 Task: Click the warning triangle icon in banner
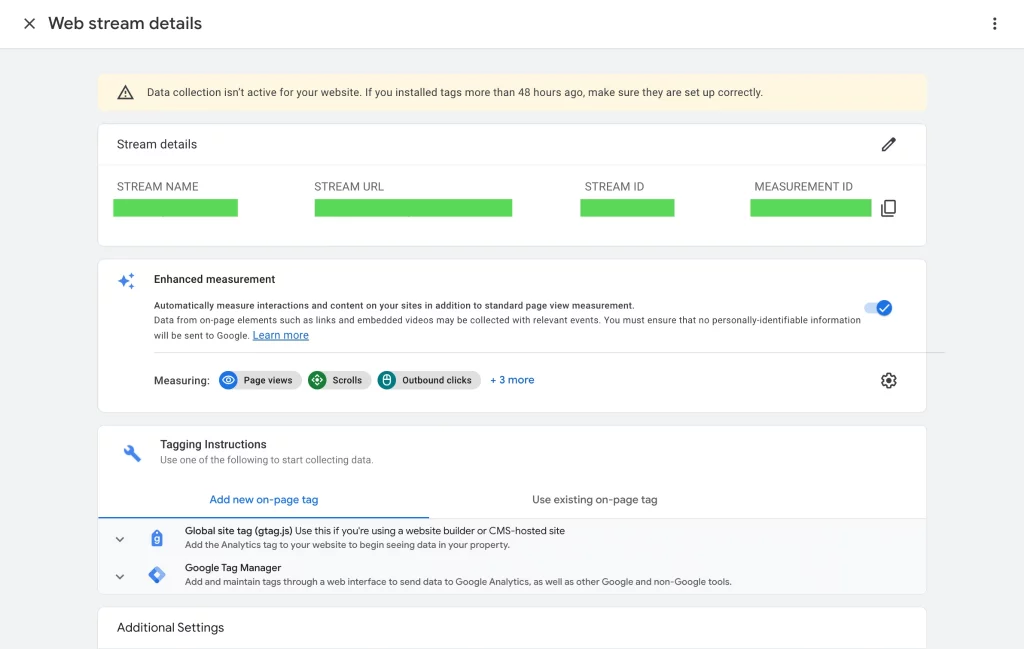(125, 93)
